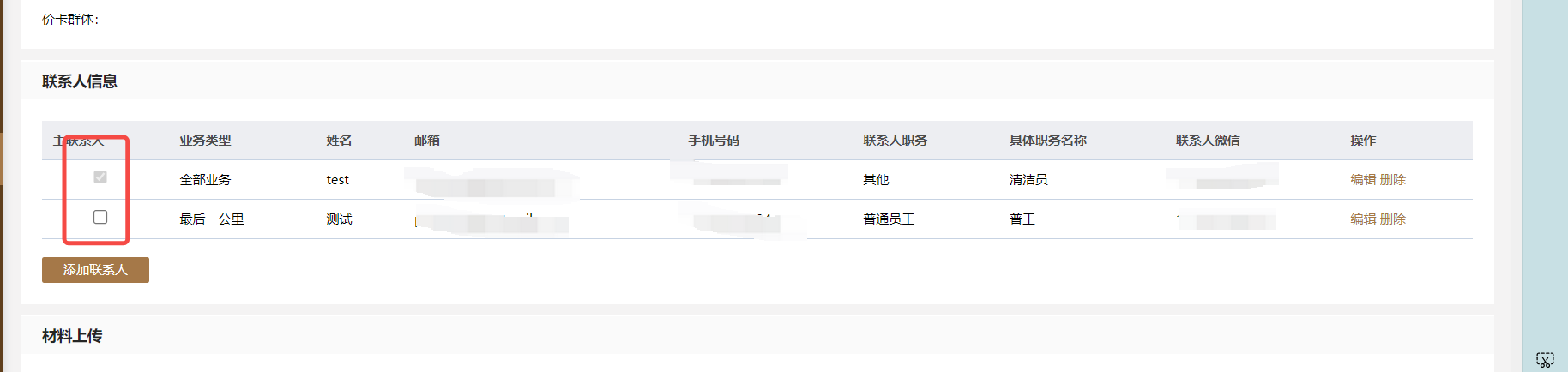The width and height of the screenshot is (1568, 372).
Task: Click the 添加联系人 button
Action: (95, 270)
